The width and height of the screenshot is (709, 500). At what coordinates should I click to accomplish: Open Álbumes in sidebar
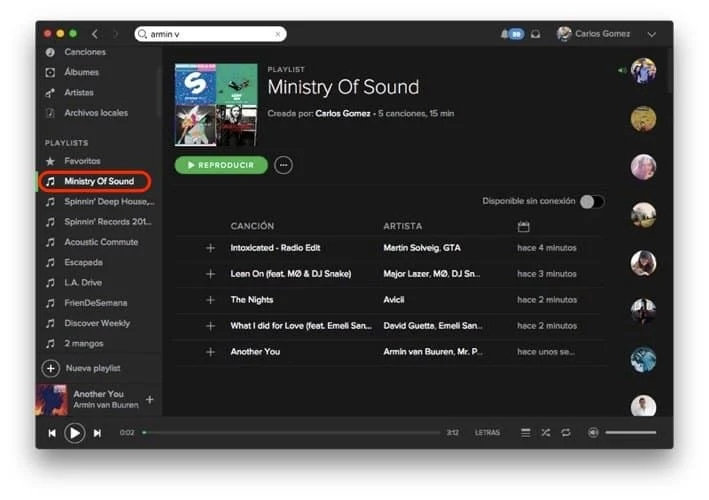(x=81, y=72)
